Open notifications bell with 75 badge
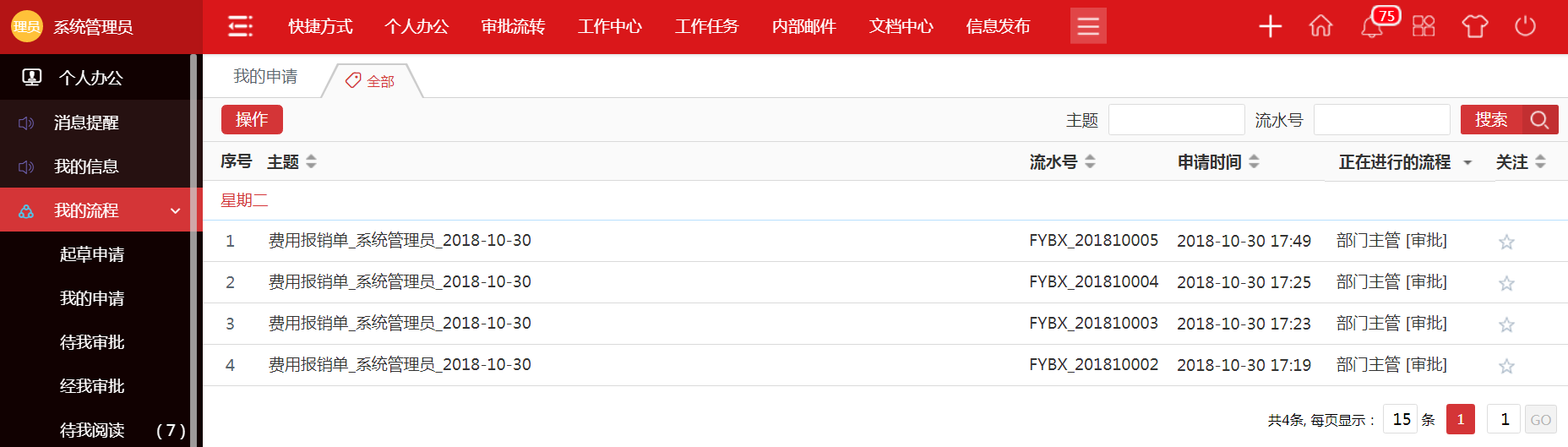Image resolution: width=1568 pixels, height=447 pixels. click(x=1372, y=27)
